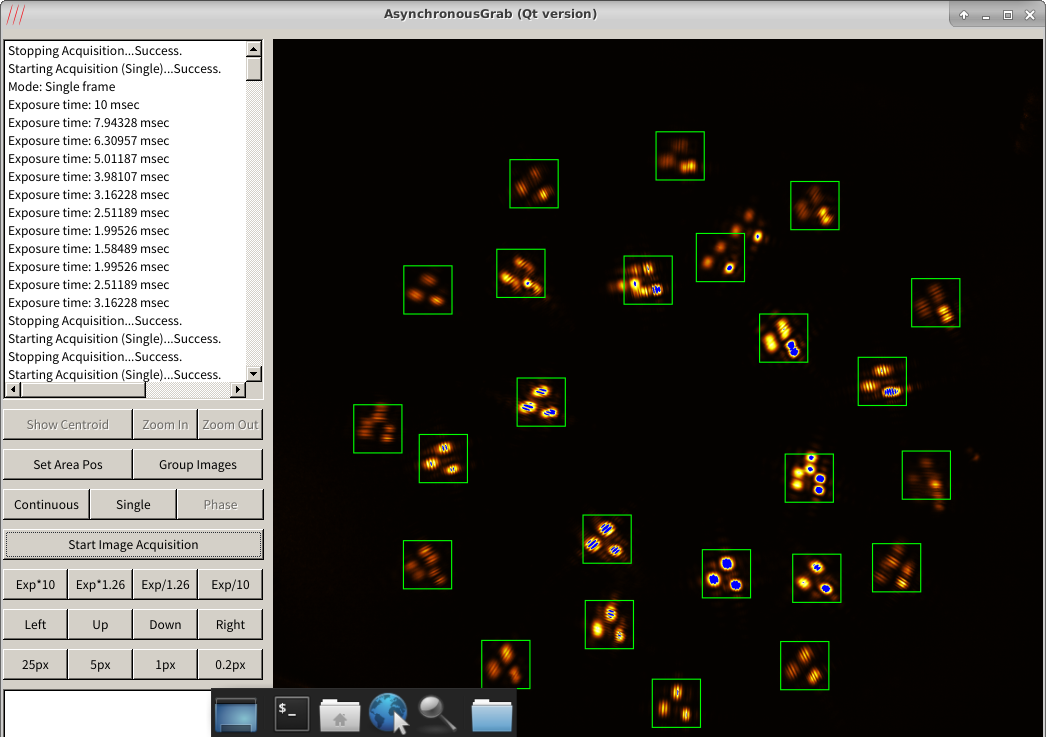Click log line 'Mode: Single frame'
The width and height of the screenshot is (1046, 737).
61,87
